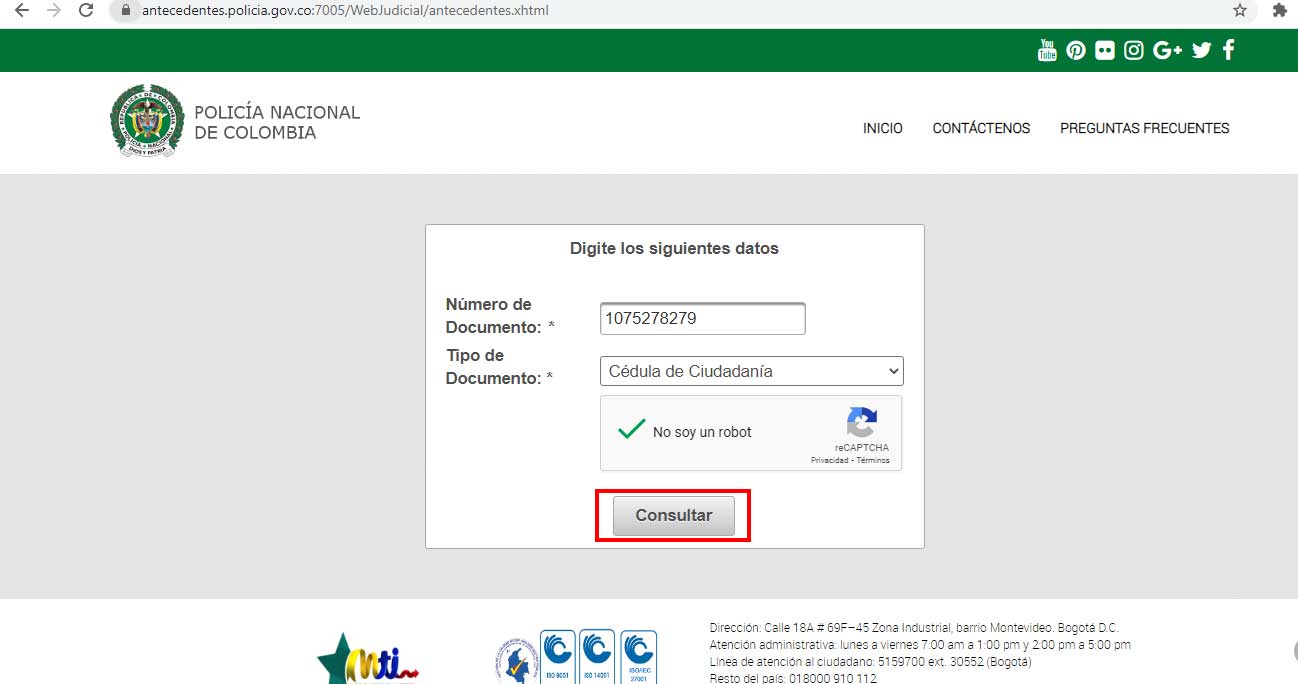Open the Google Plus social icon

click(x=1167, y=50)
